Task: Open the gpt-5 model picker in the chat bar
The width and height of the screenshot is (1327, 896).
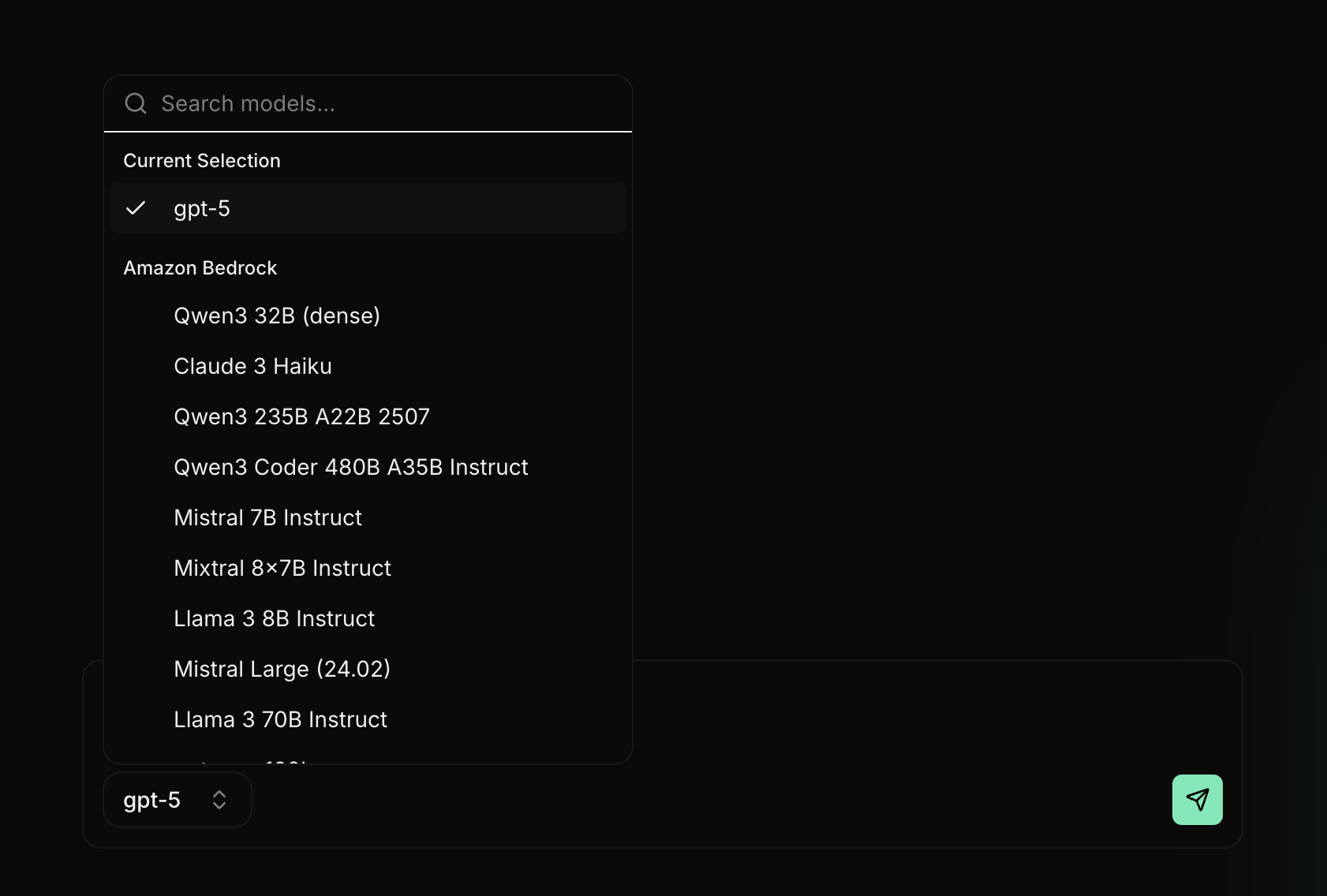Action: (177, 799)
